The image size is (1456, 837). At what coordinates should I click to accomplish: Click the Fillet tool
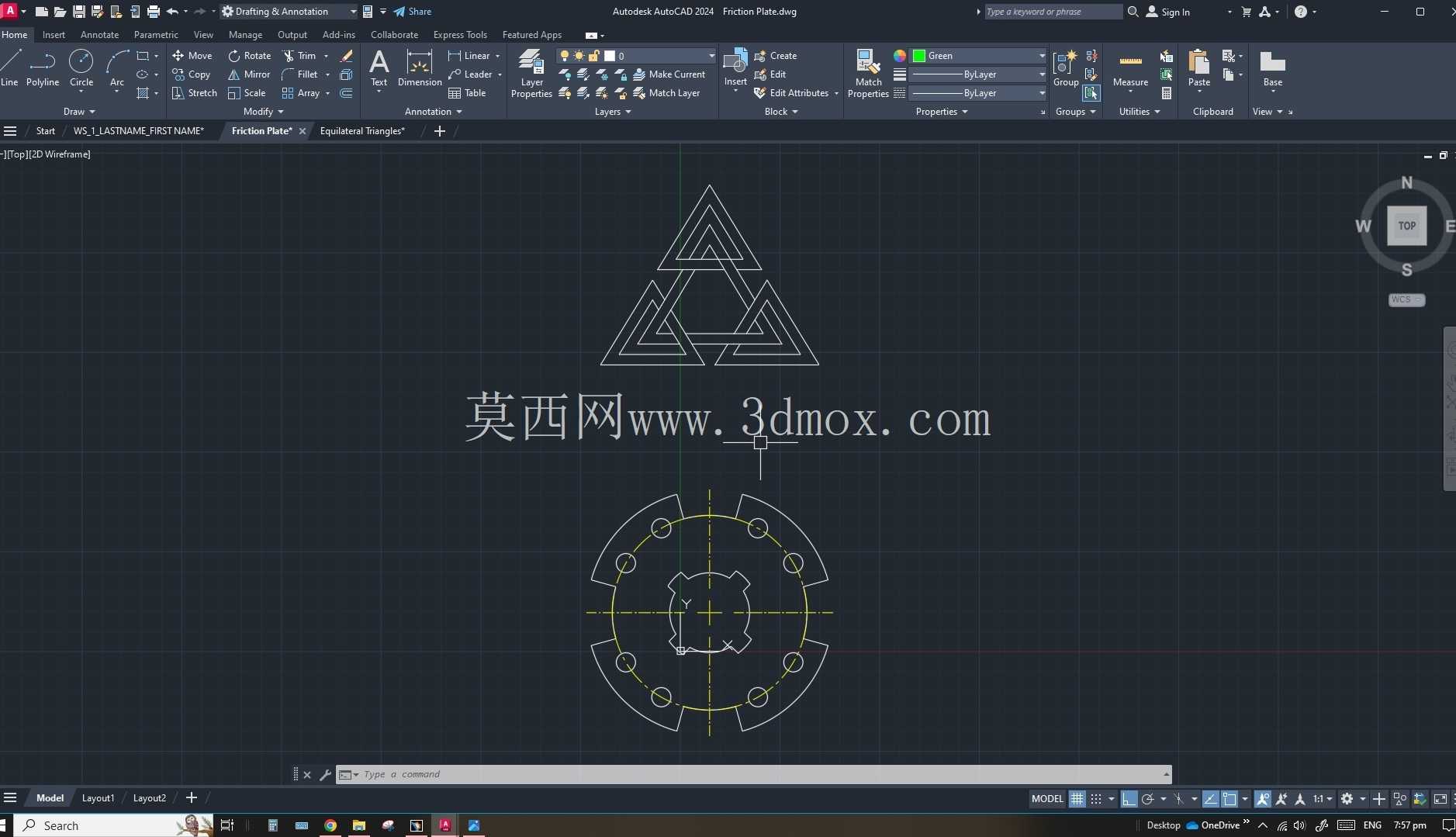[299, 74]
